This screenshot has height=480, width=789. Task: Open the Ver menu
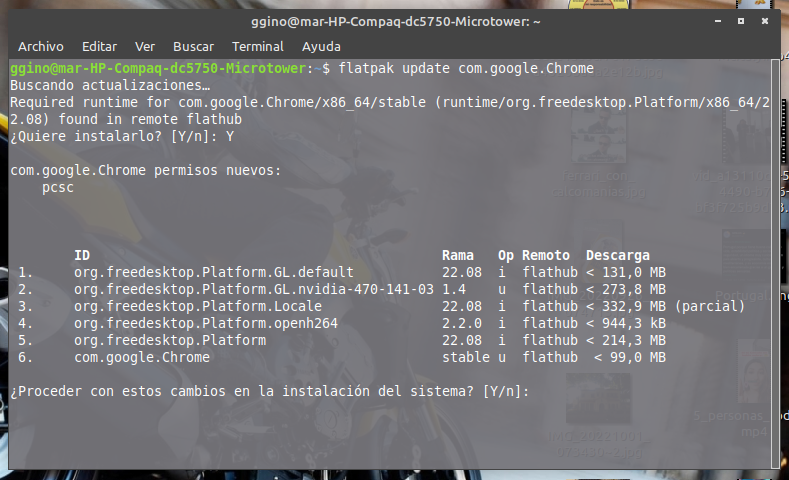pyautogui.click(x=145, y=47)
